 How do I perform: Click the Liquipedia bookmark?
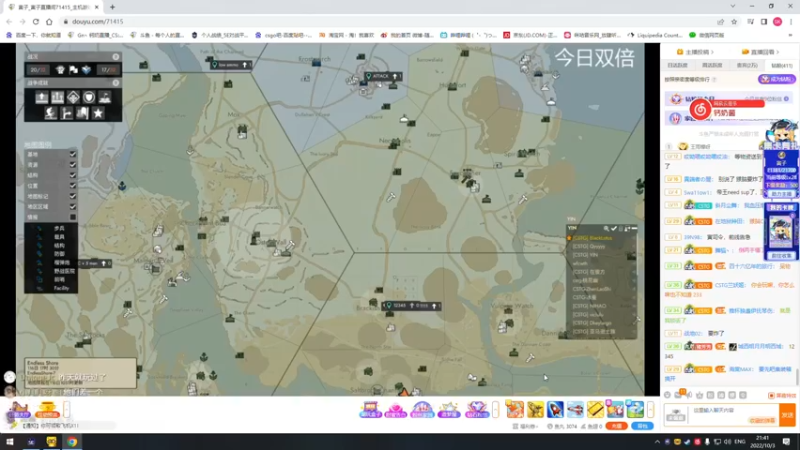(x=655, y=35)
